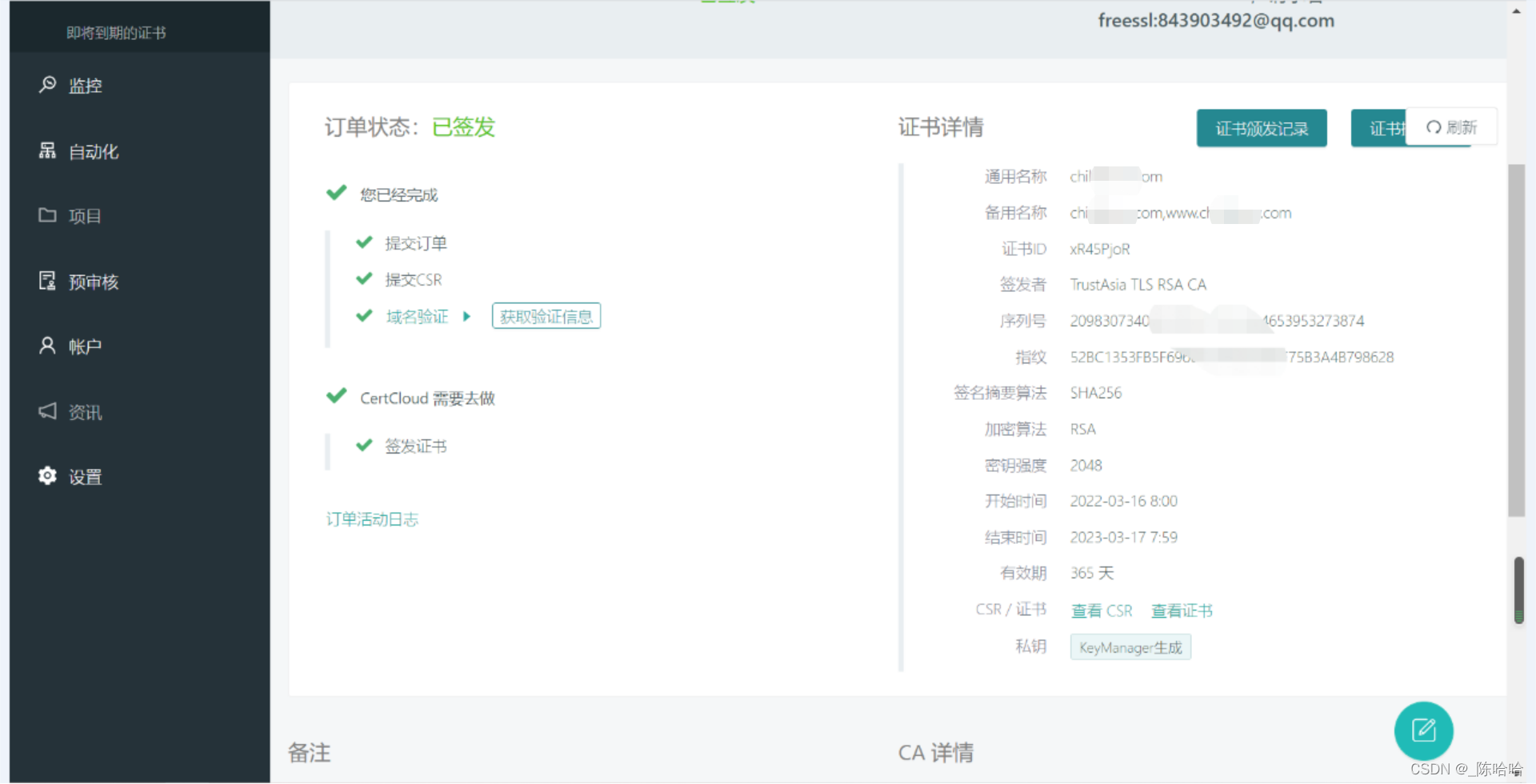Click the freessl email address at top
This screenshot has height=784, width=1536.
coord(1216,21)
